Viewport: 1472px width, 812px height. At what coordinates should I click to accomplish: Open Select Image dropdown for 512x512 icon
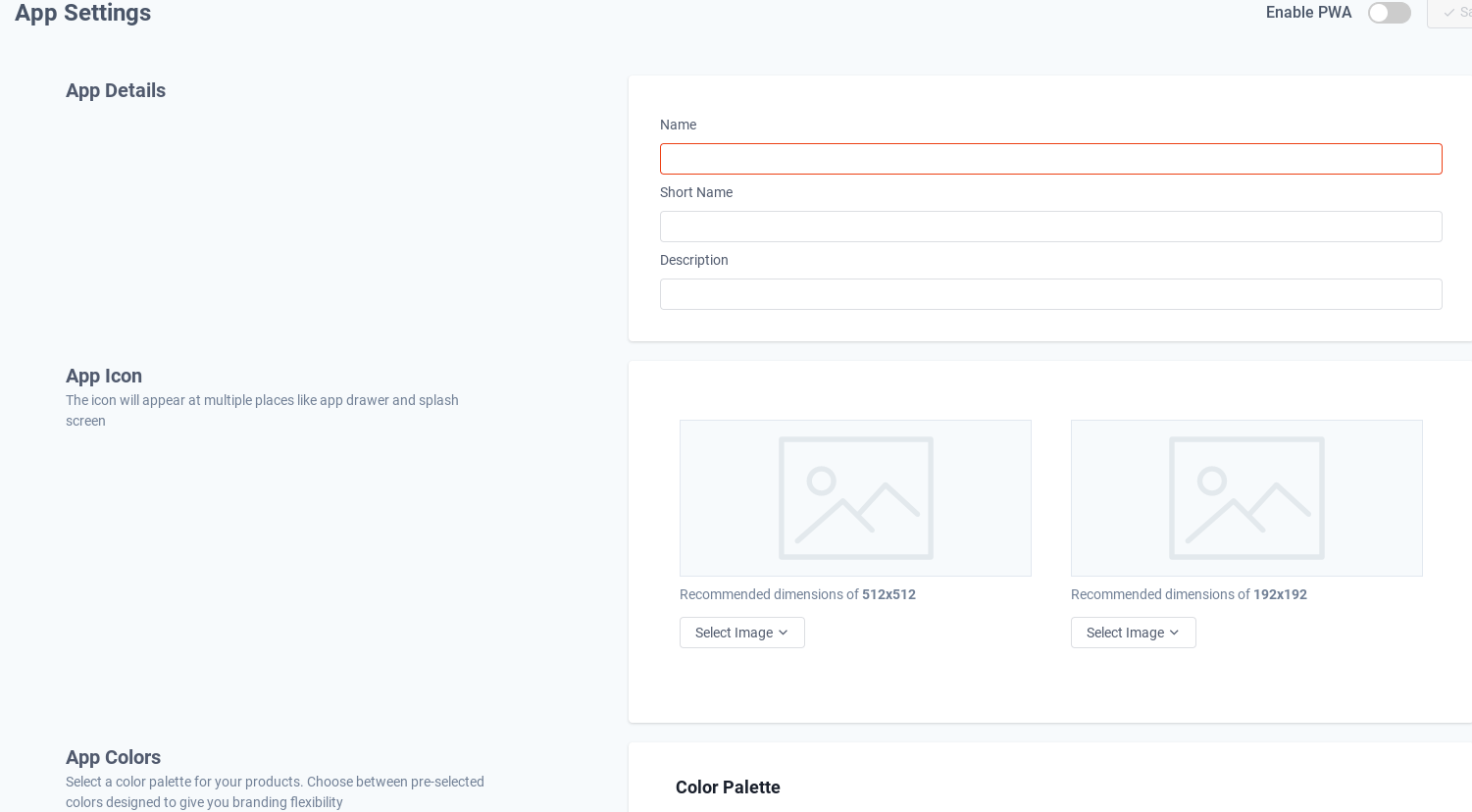click(x=741, y=633)
